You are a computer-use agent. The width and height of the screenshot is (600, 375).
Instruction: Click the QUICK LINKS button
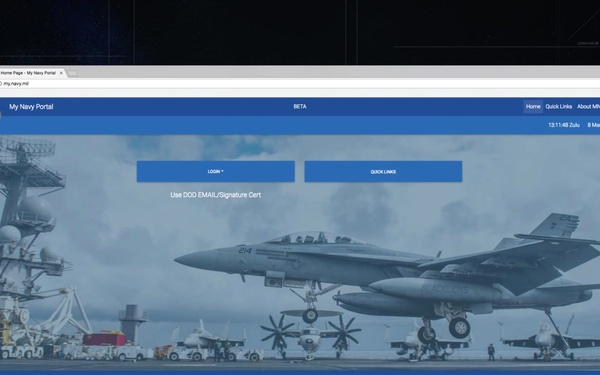383,171
